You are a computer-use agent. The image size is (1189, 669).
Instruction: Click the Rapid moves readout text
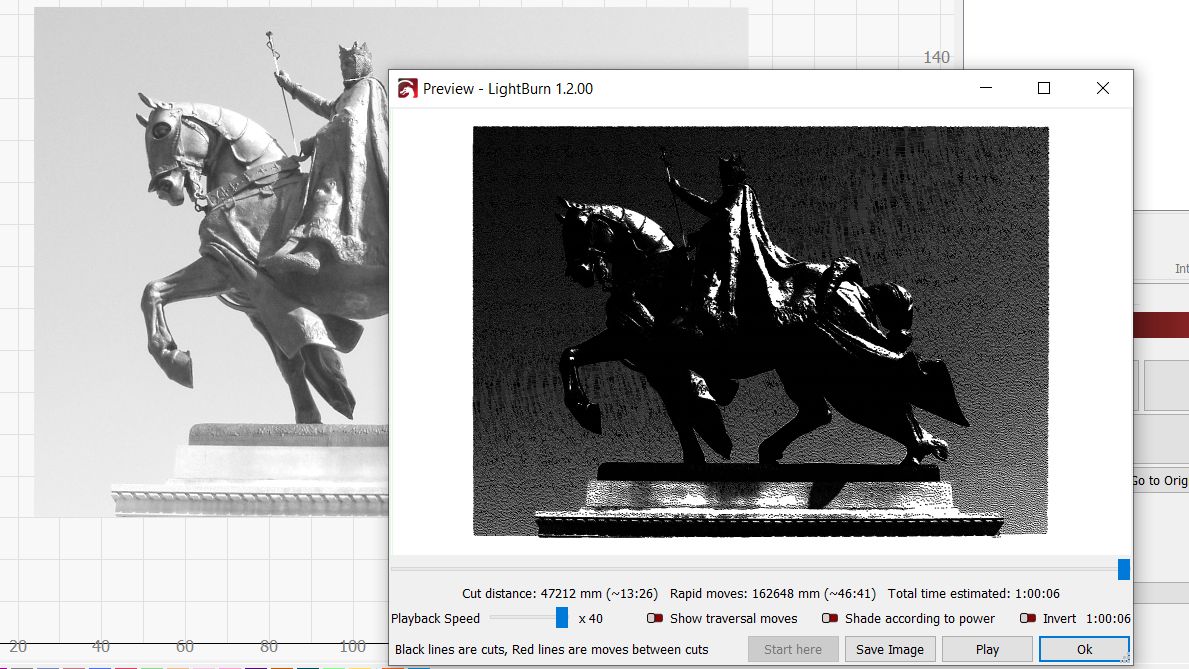click(x=773, y=593)
